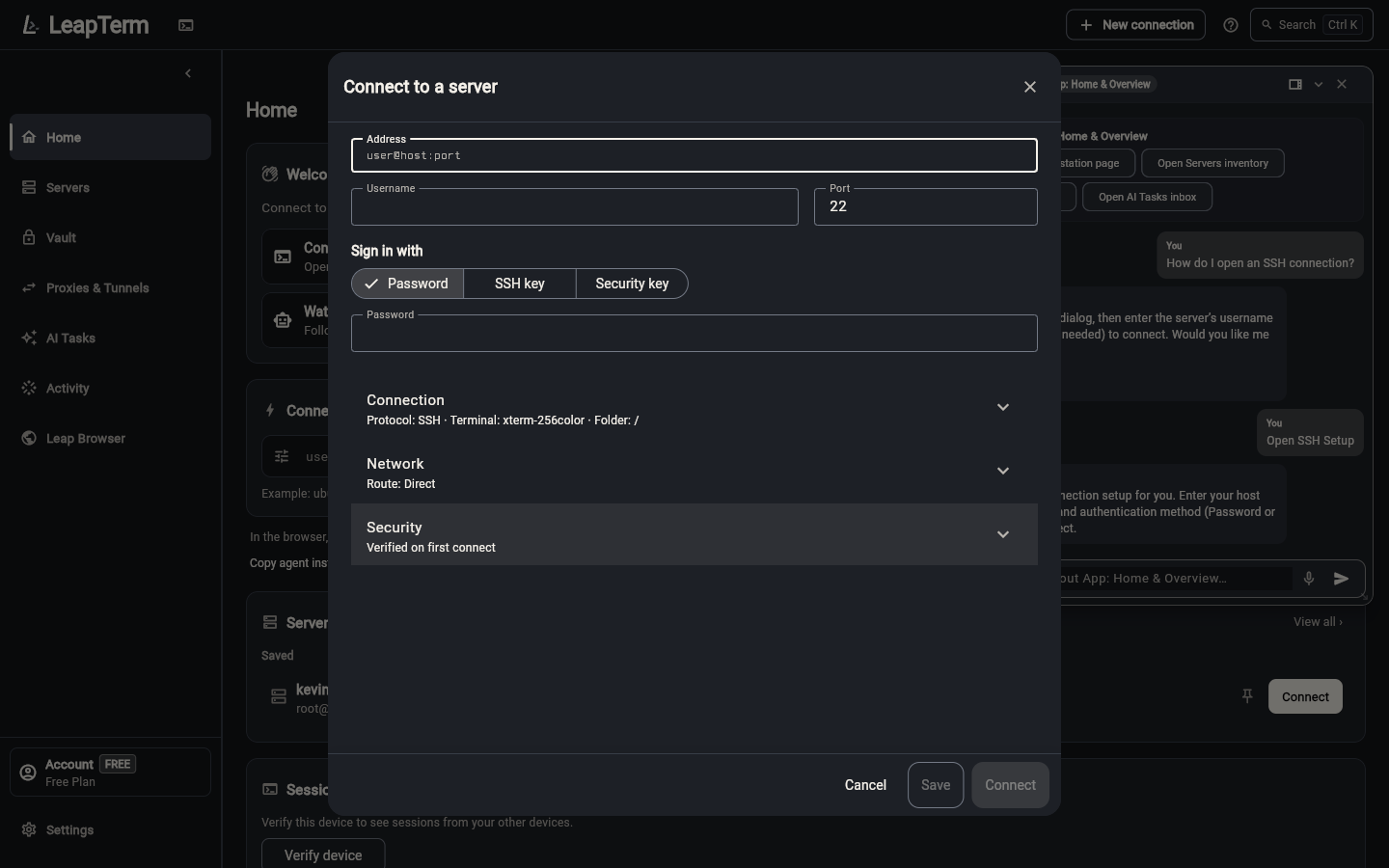
Task: Collapse the sidebar with the chevron arrow
Action: click(188, 73)
